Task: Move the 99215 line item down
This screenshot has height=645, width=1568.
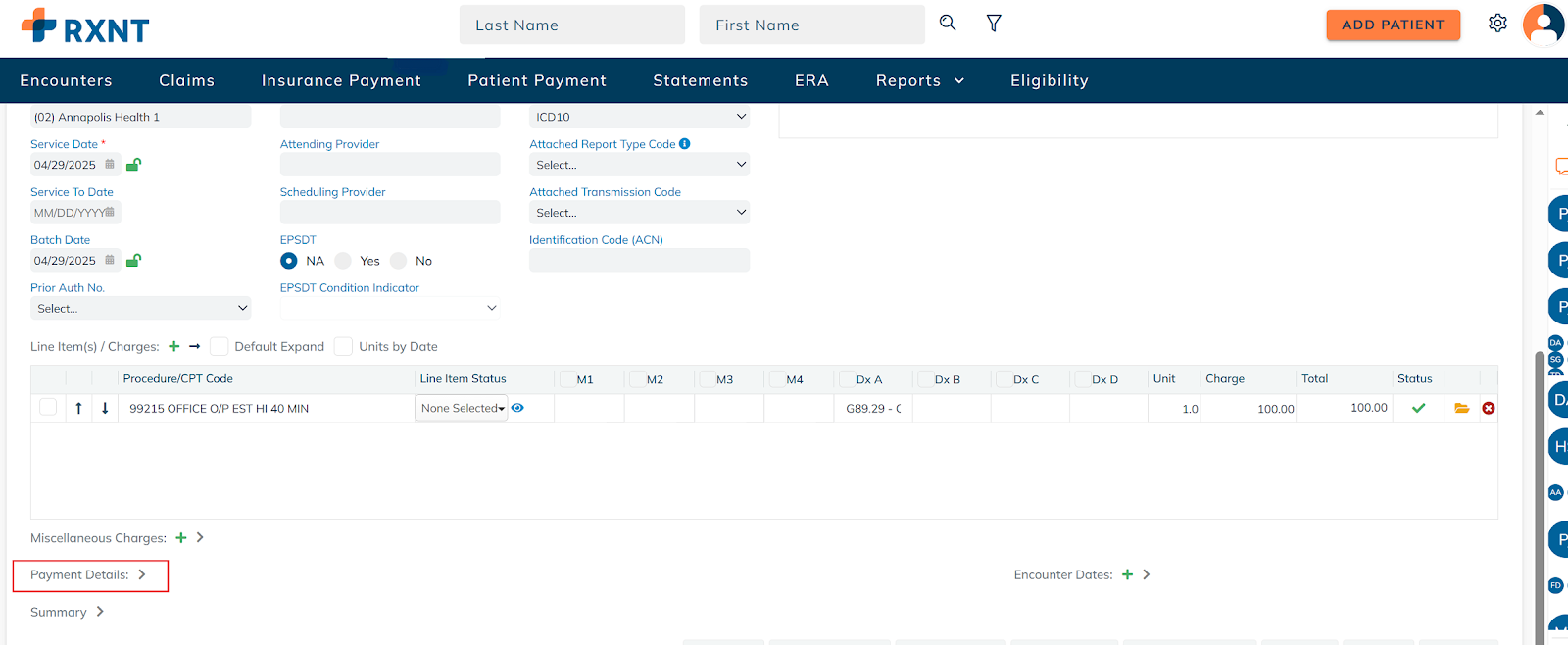Action: (105, 408)
